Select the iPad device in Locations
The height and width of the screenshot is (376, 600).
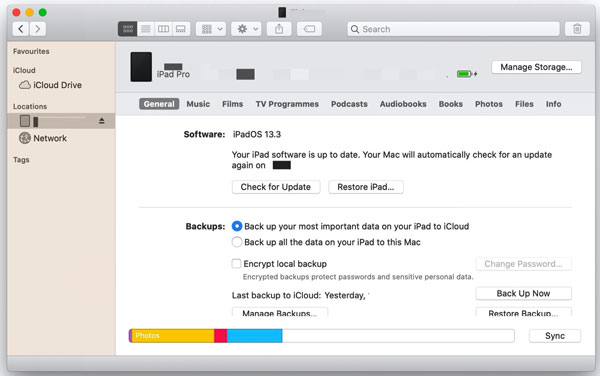pyautogui.click(x=61, y=121)
